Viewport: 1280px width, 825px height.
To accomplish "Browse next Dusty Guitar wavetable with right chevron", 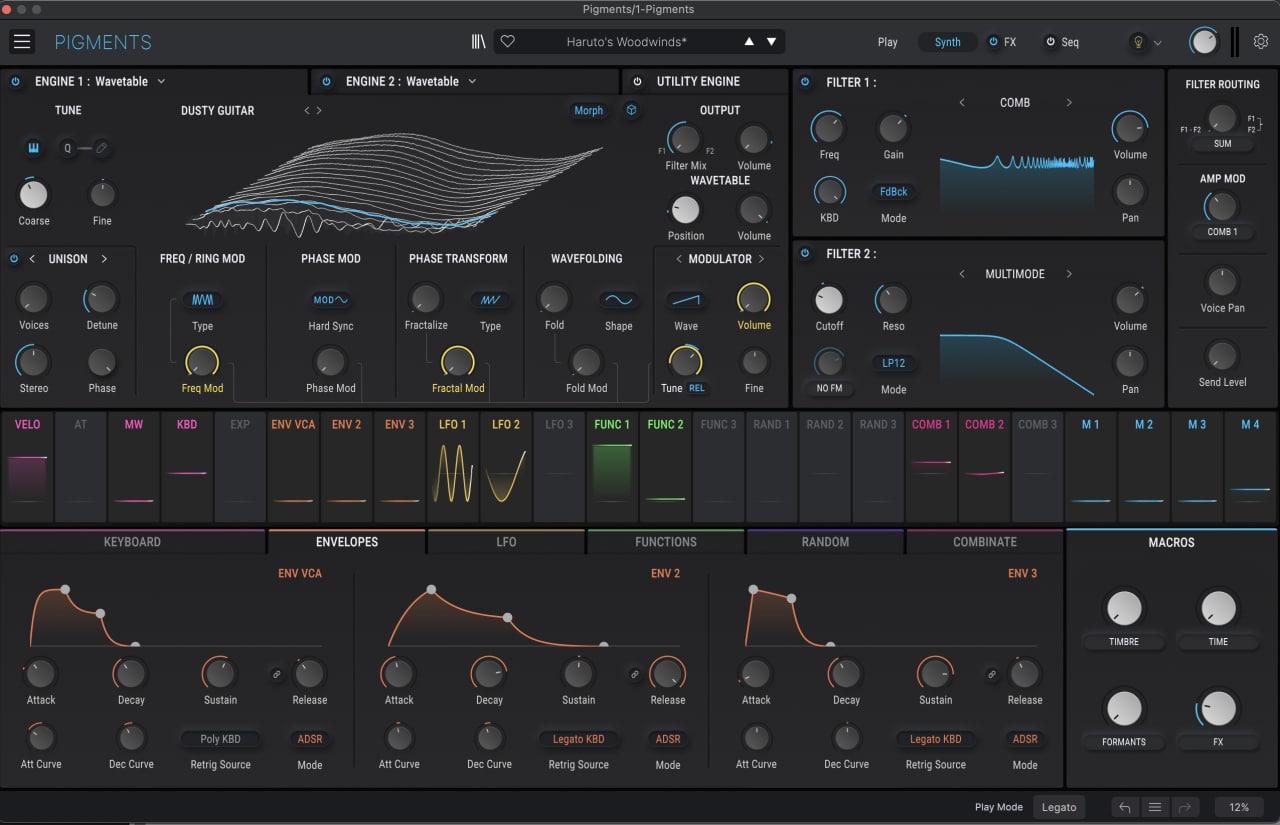I will 319,110.
